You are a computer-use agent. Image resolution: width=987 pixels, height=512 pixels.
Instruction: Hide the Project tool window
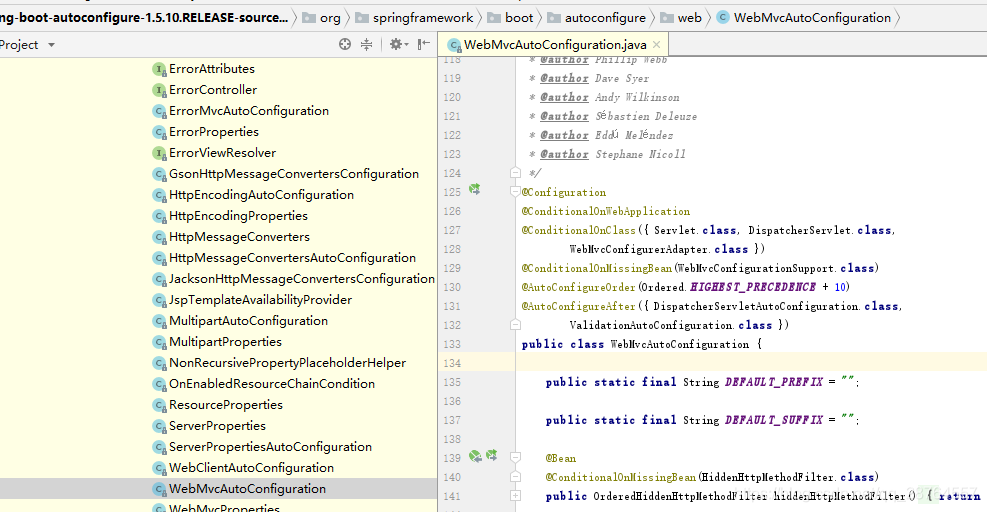point(424,43)
